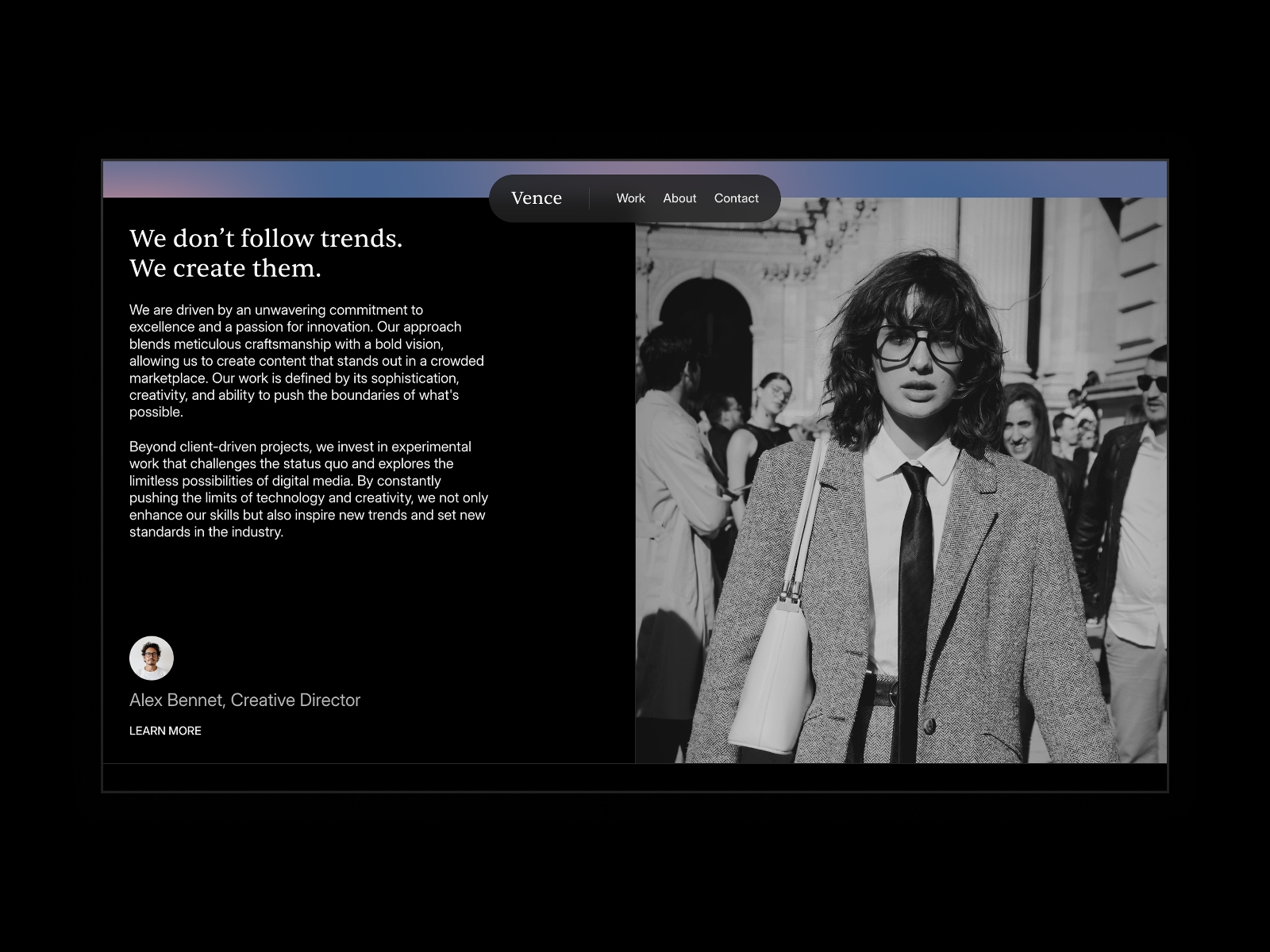The image size is (1270, 952).
Task: Select the Work nav label
Action: point(631,198)
